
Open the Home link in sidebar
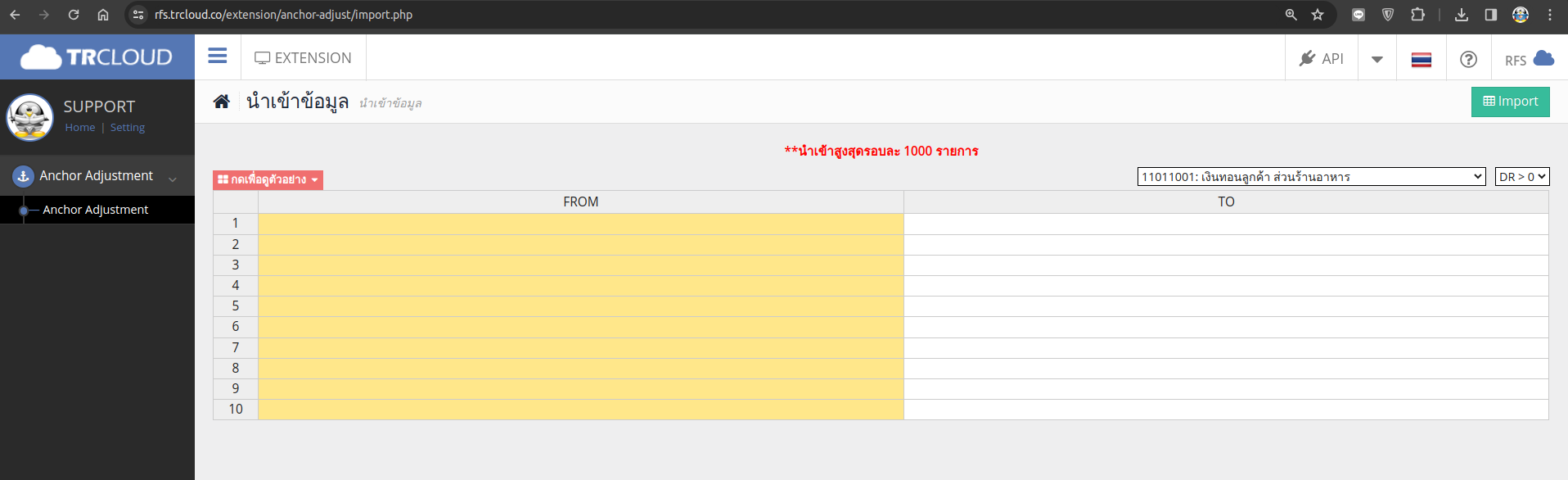coord(80,128)
